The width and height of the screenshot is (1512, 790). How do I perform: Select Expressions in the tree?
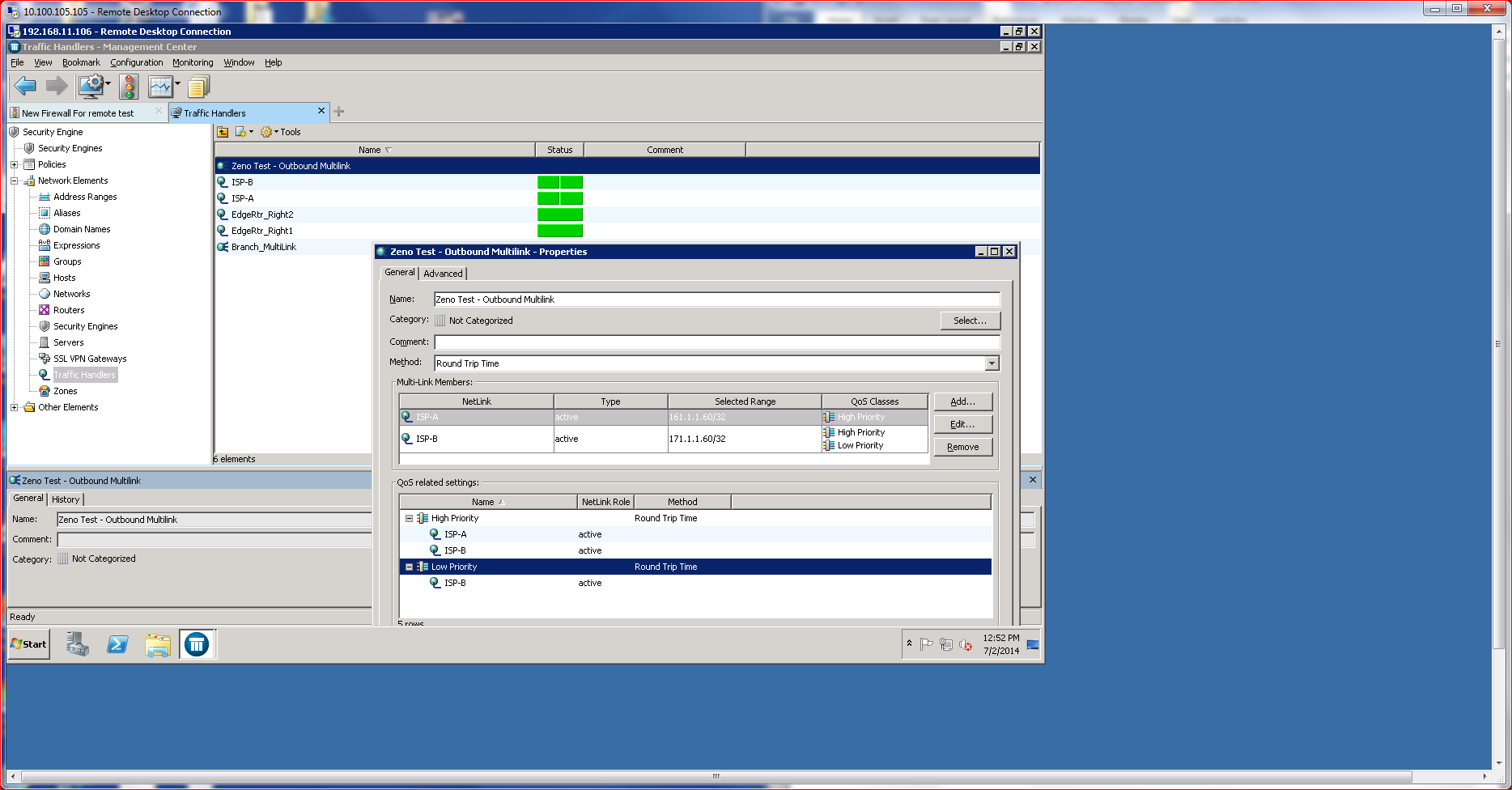(77, 245)
